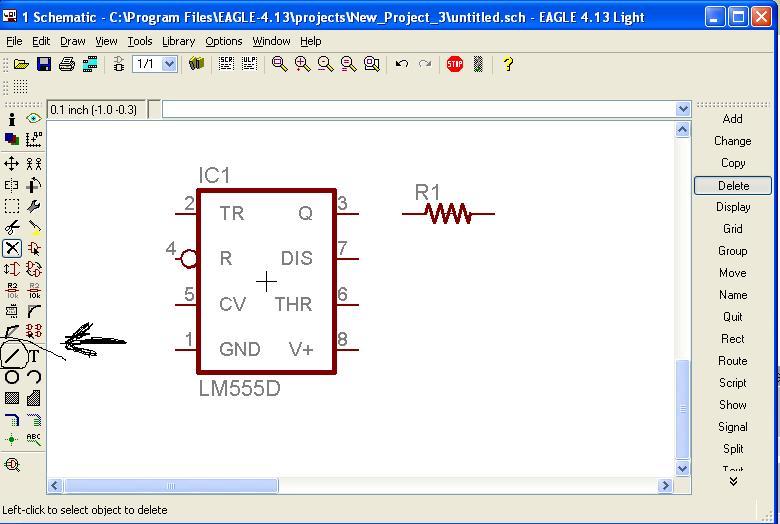The image size is (780, 524).
Task: Select the Value tool
Action: [34, 291]
